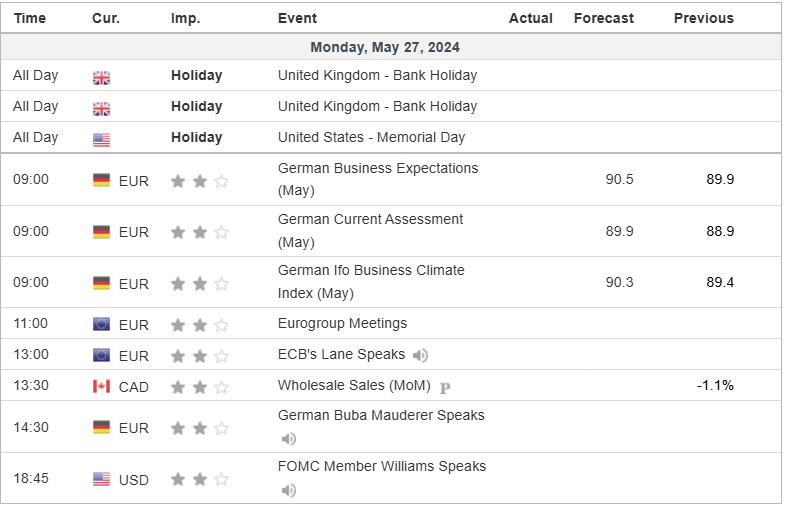Open the United States - Memorial Day event
The image size is (793, 511).
pyautogui.click(x=371, y=137)
